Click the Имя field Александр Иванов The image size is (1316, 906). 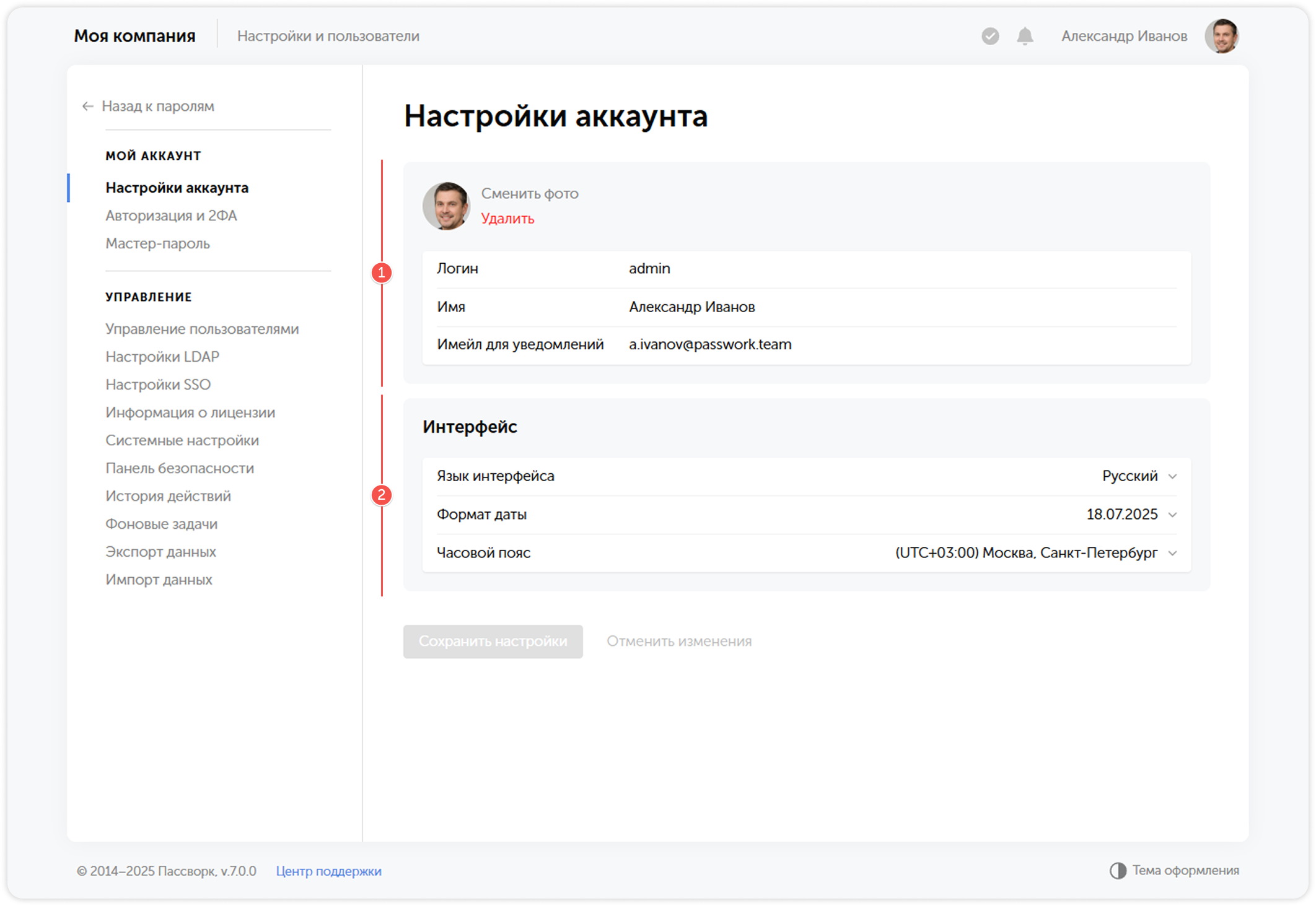point(692,307)
